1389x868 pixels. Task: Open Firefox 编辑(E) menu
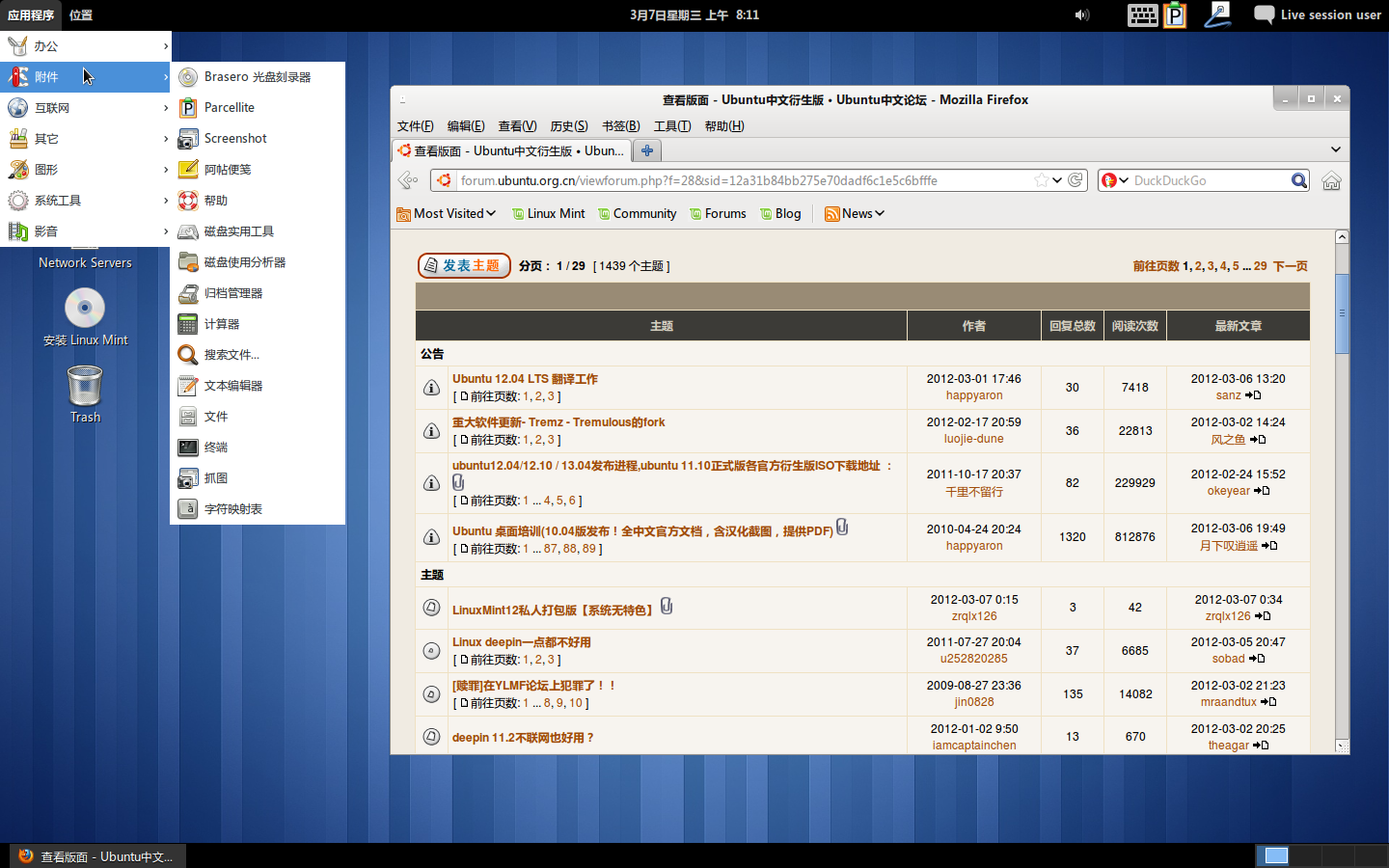[466, 126]
